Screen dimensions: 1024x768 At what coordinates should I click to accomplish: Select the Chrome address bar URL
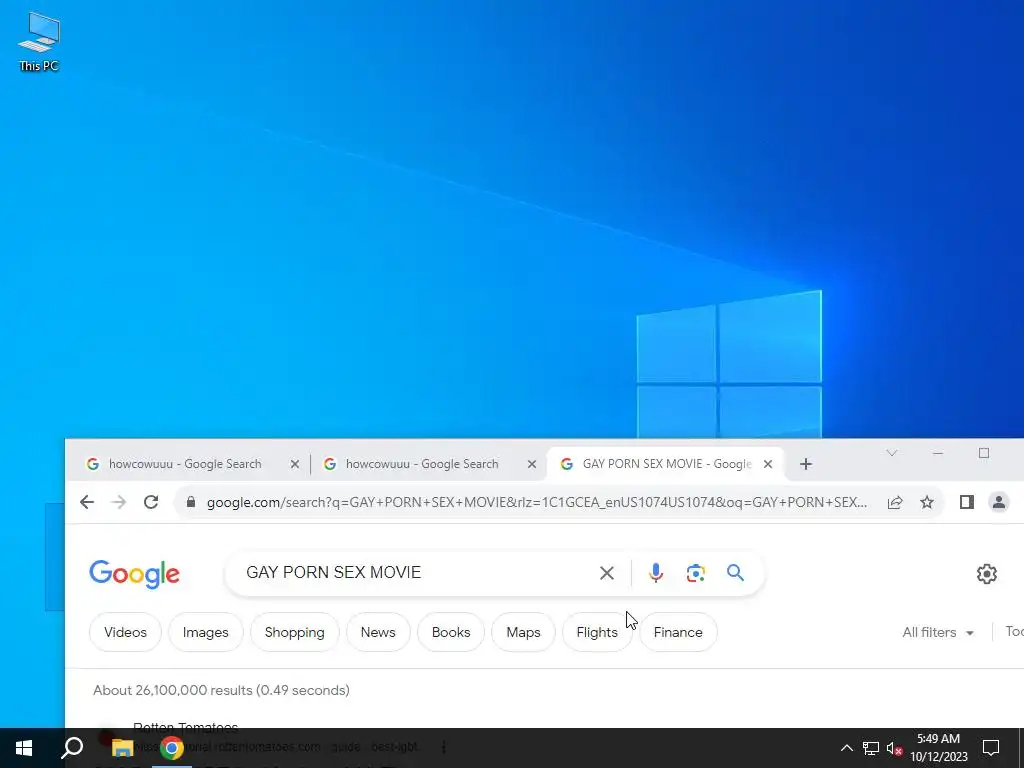[537, 502]
